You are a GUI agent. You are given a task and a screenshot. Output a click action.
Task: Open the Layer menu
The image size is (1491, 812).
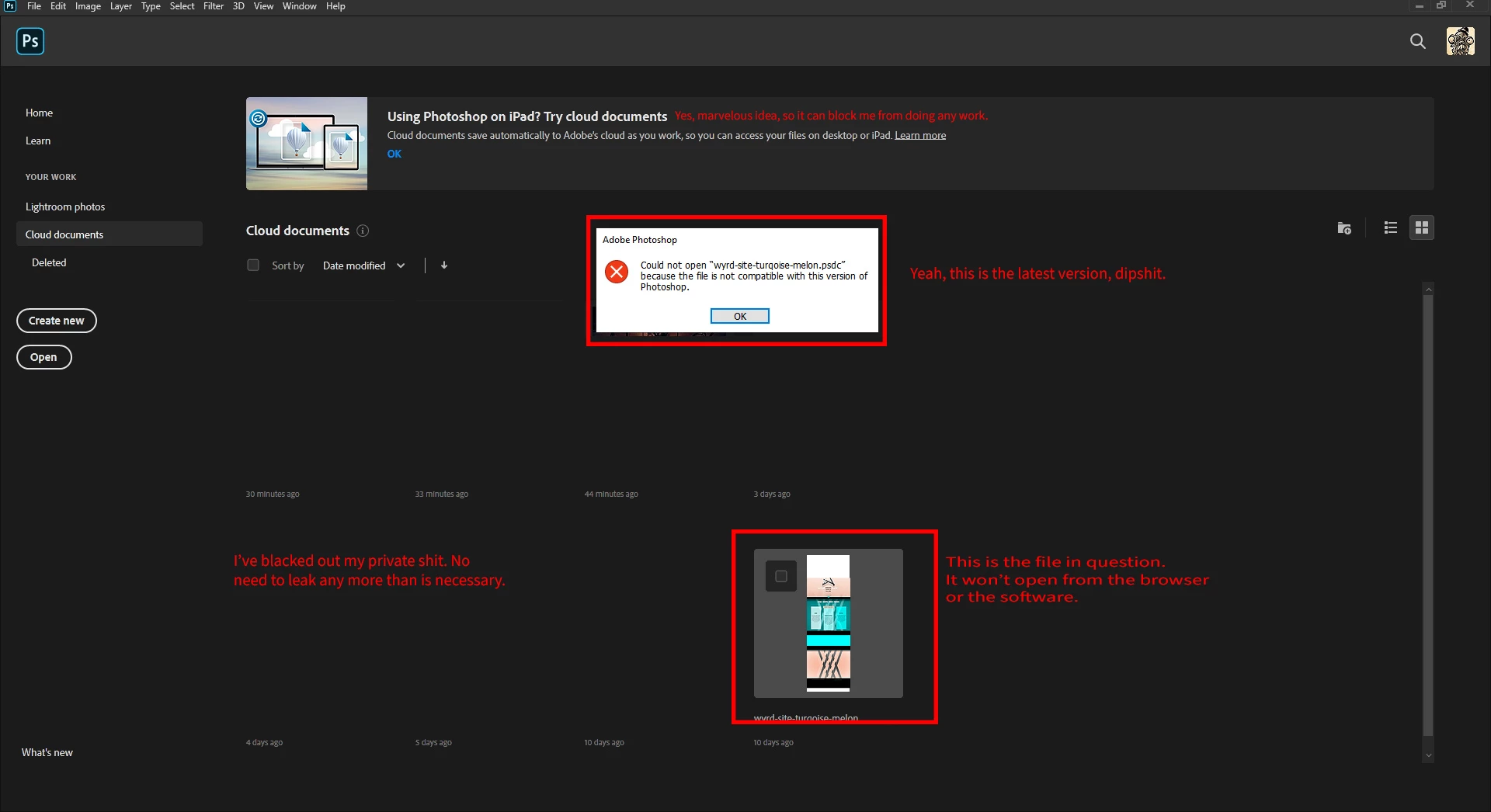pos(120,6)
